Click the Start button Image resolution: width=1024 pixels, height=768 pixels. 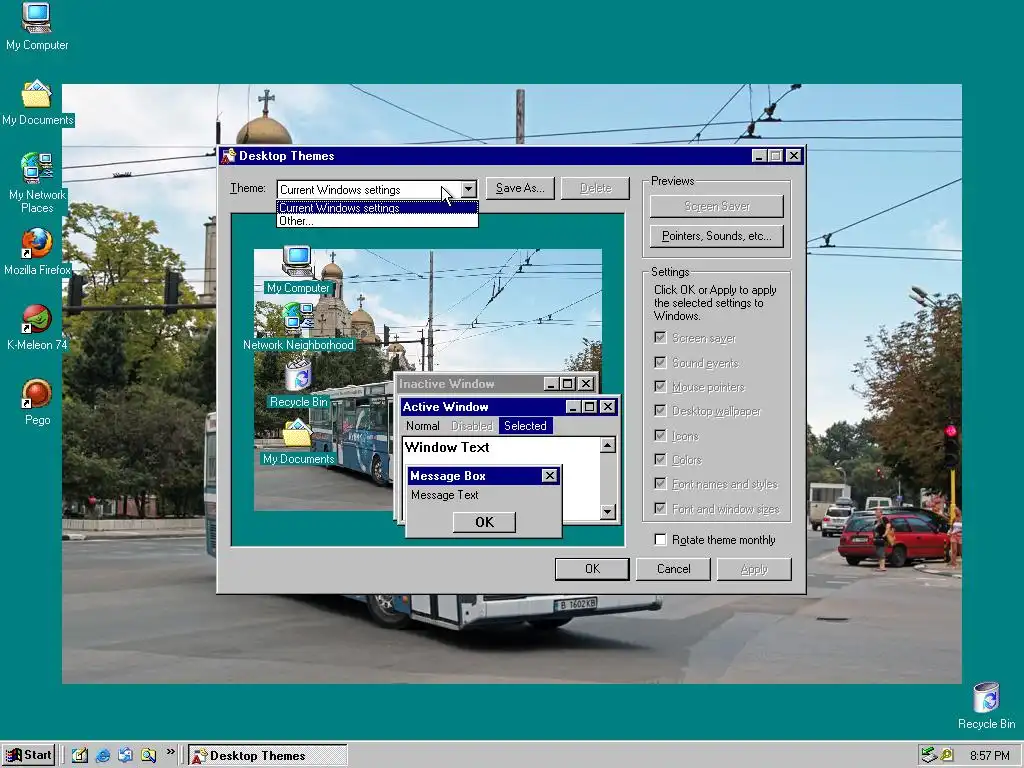tap(29, 755)
